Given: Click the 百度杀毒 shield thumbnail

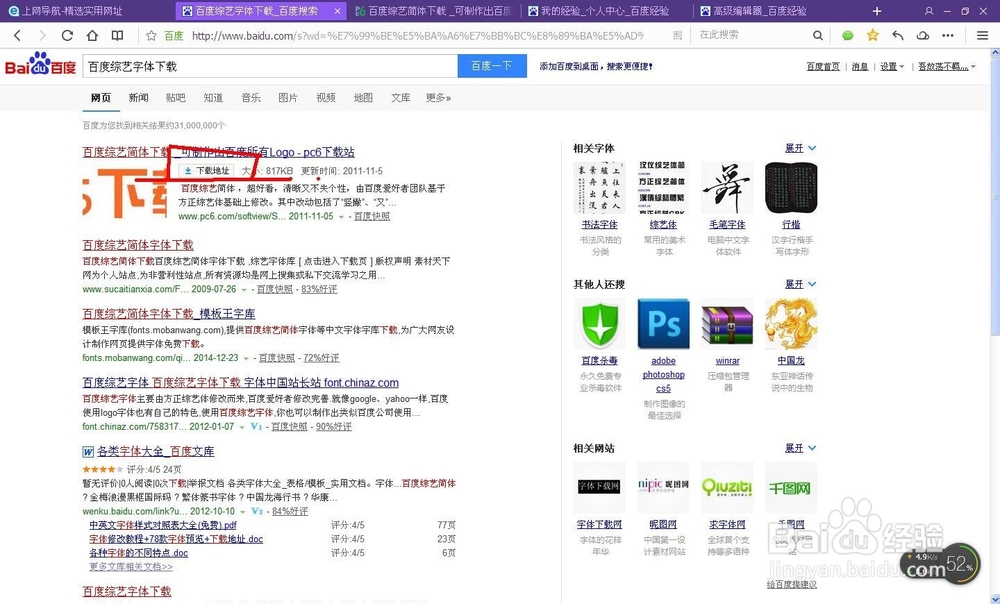Looking at the screenshot, I should click(599, 324).
